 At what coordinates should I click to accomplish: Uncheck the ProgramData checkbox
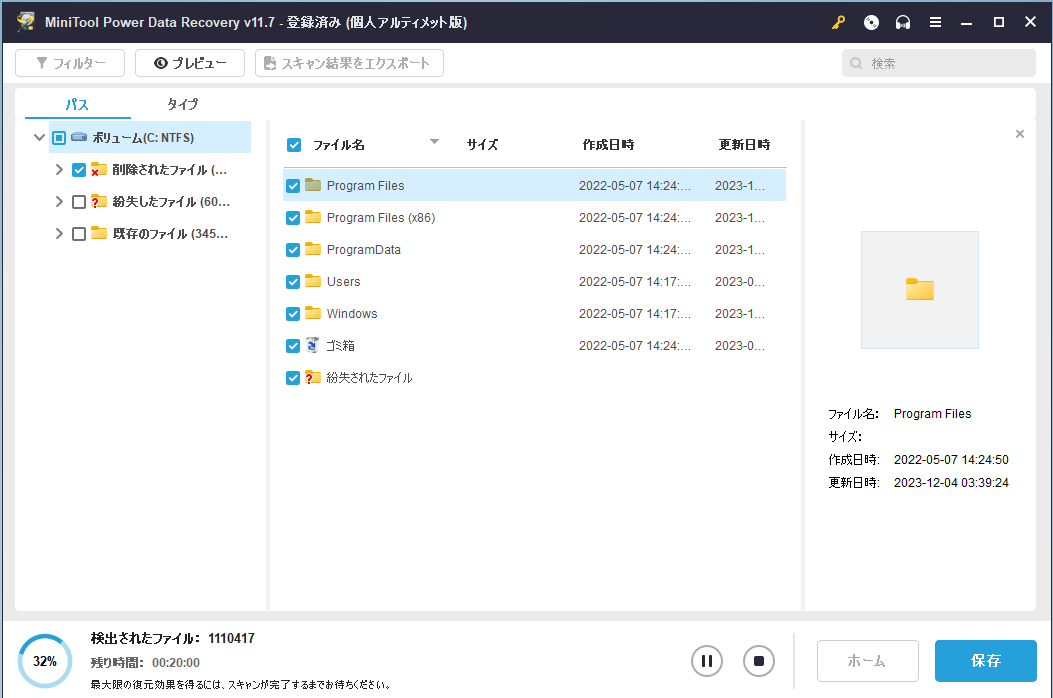[293, 250]
